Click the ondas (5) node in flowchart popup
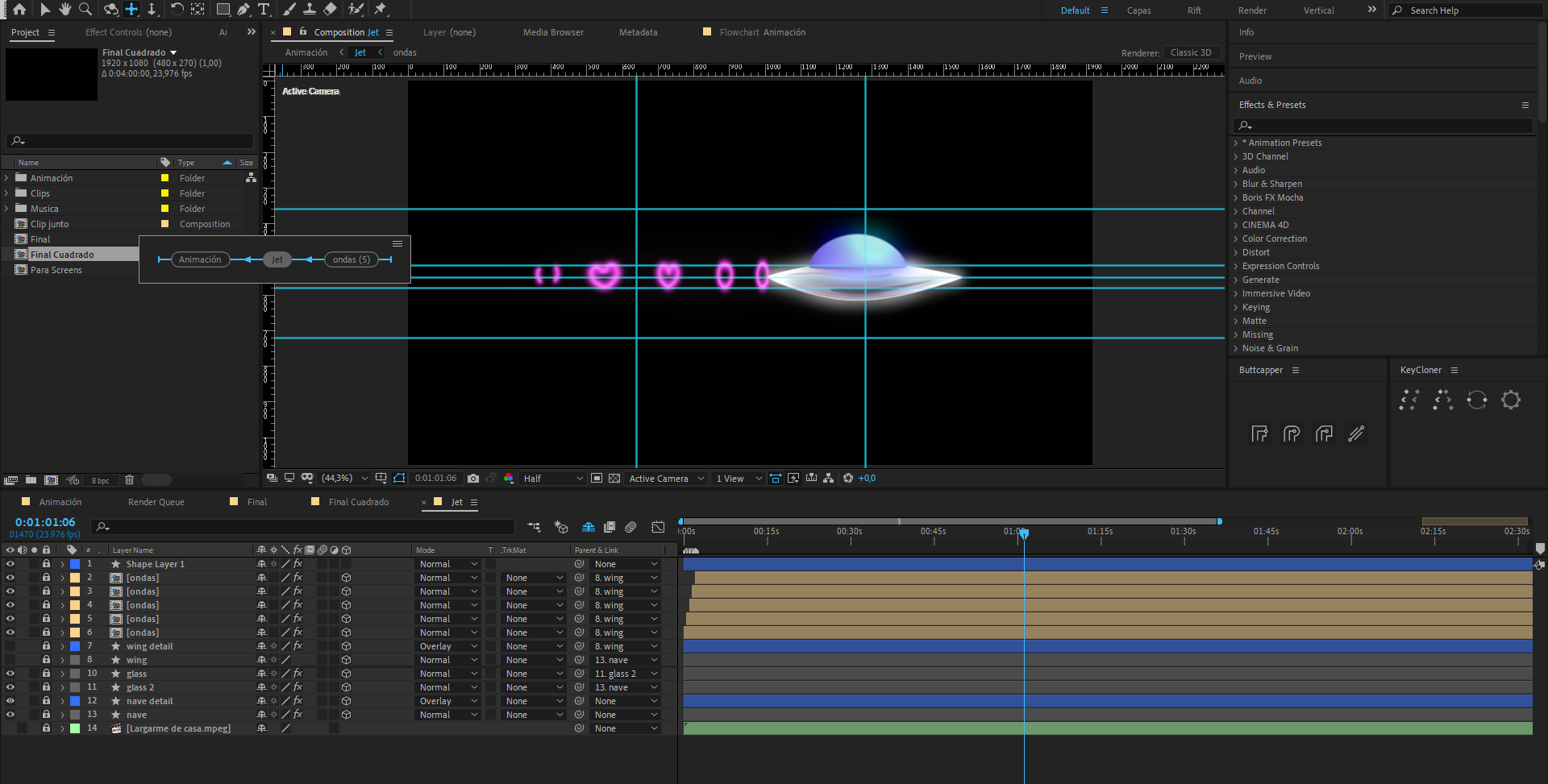This screenshot has width=1548, height=784. click(352, 259)
